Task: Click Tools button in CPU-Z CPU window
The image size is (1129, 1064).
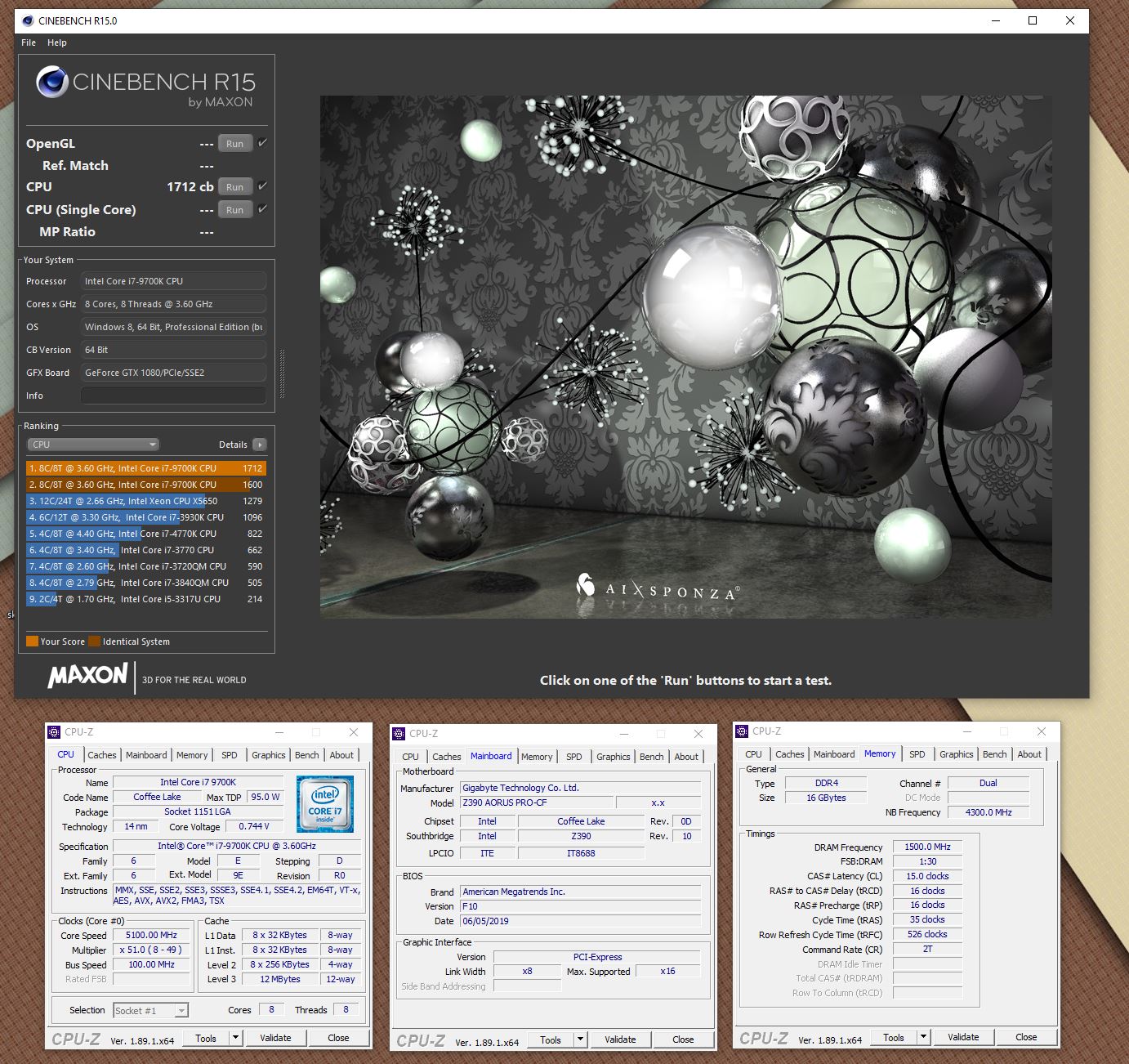Action: click(206, 1038)
